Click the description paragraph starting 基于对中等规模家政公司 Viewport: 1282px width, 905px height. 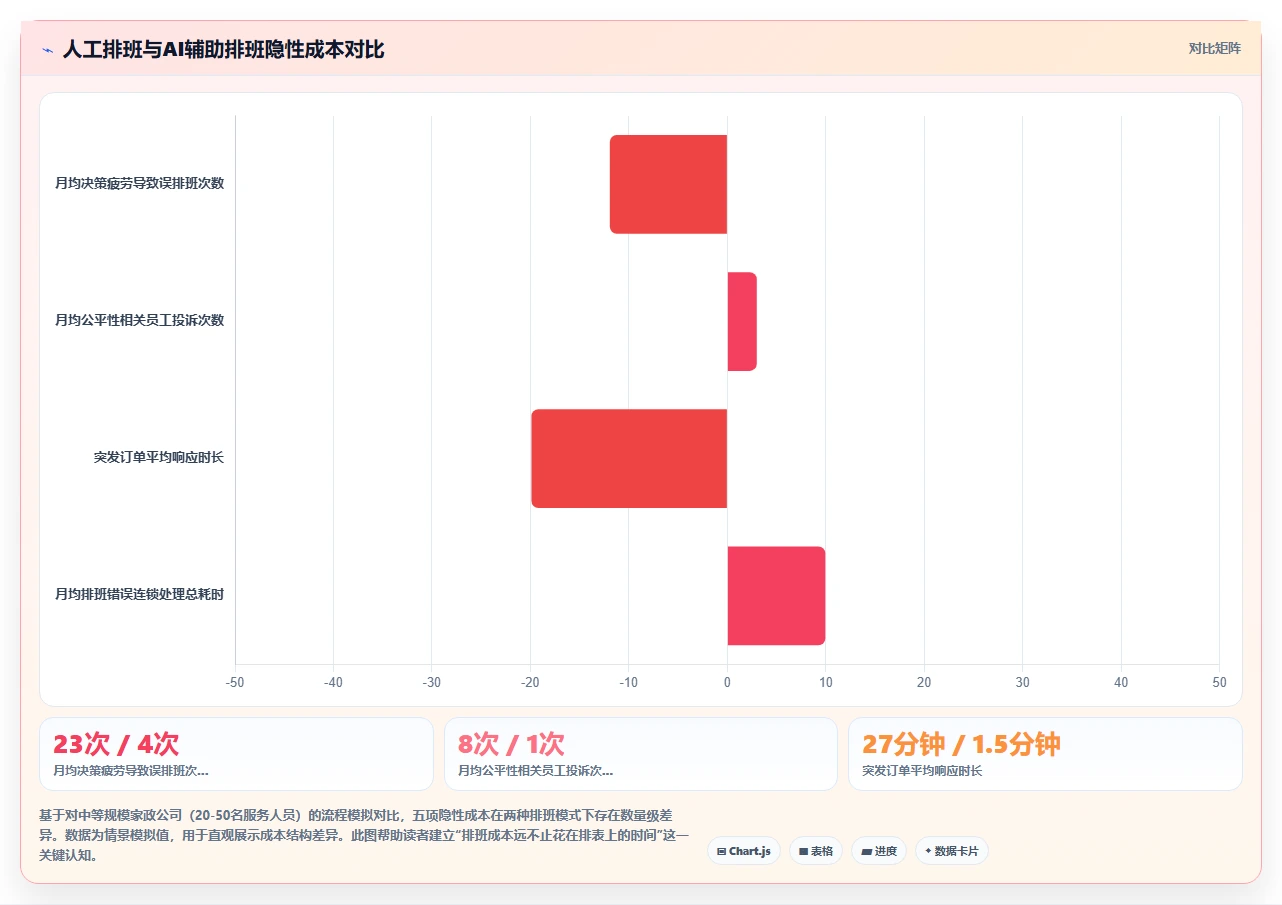[x=364, y=835]
